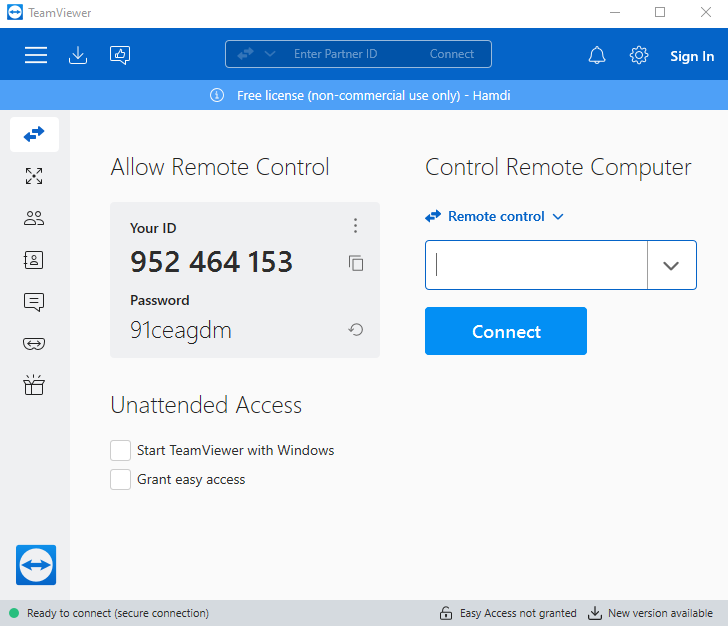The image size is (728, 626).
Task: Open the gift box Getting Started icon
Action: point(34,385)
